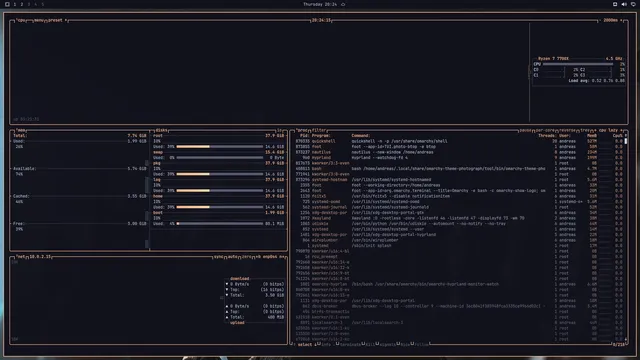
Task: Click the 2000ms update interval label
Action: [611, 20]
